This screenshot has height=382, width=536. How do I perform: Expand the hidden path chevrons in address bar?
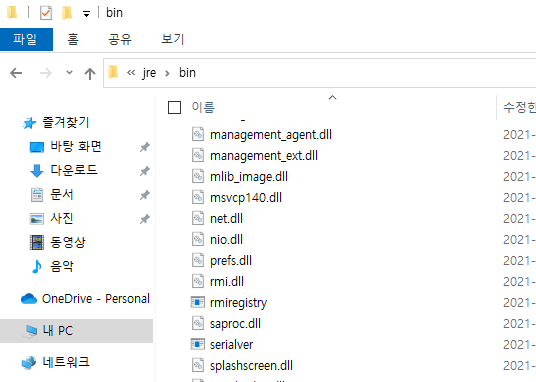[131, 73]
